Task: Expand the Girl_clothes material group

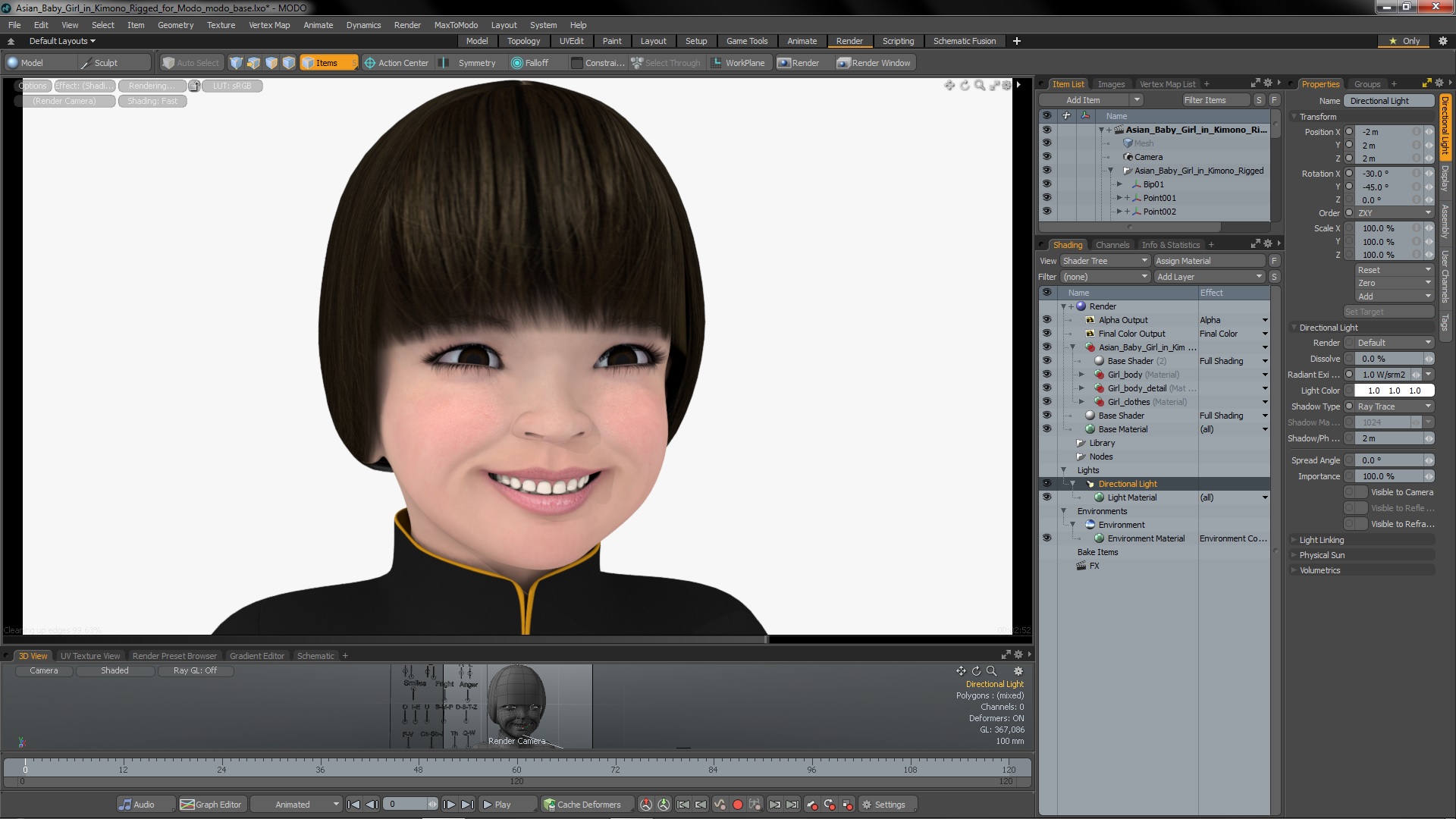Action: pos(1081,402)
